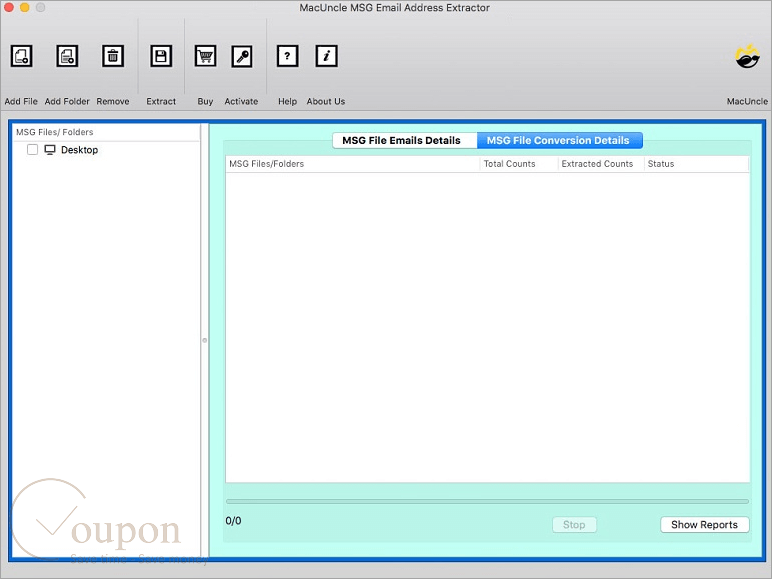The width and height of the screenshot is (772, 579).
Task: Click the Add Folder toolbar icon
Action: pyautogui.click(x=67, y=56)
